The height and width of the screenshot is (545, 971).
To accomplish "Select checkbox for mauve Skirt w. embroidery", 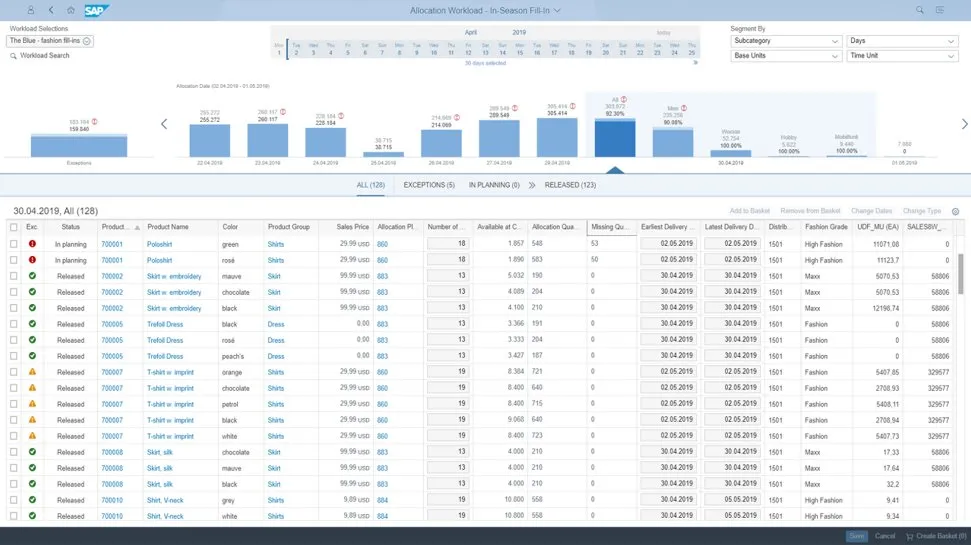I will point(14,276).
